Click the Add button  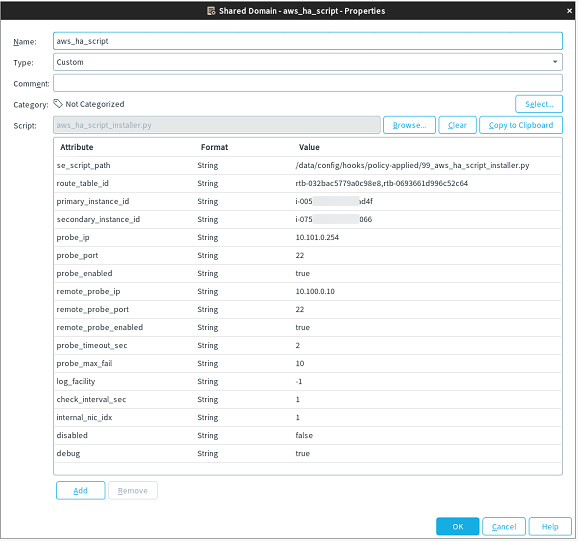click(80, 491)
